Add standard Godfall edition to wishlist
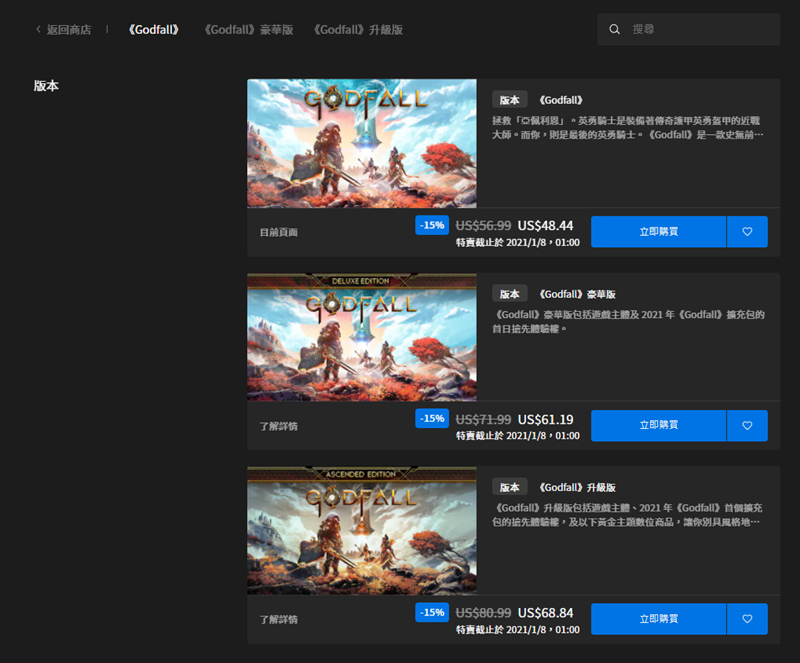The height and width of the screenshot is (663, 800). coord(747,232)
